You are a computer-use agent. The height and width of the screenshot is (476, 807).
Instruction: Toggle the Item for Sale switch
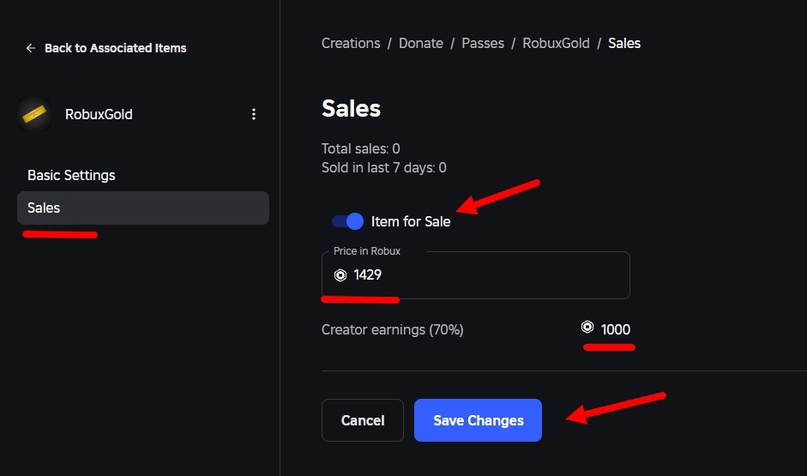coord(348,221)
